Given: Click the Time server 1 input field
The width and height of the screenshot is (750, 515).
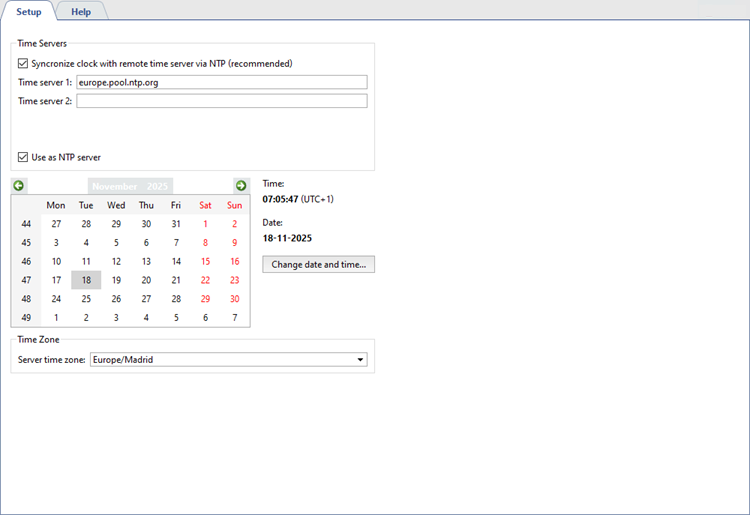Looking at the screenshot, I should (x=221, y=83).
